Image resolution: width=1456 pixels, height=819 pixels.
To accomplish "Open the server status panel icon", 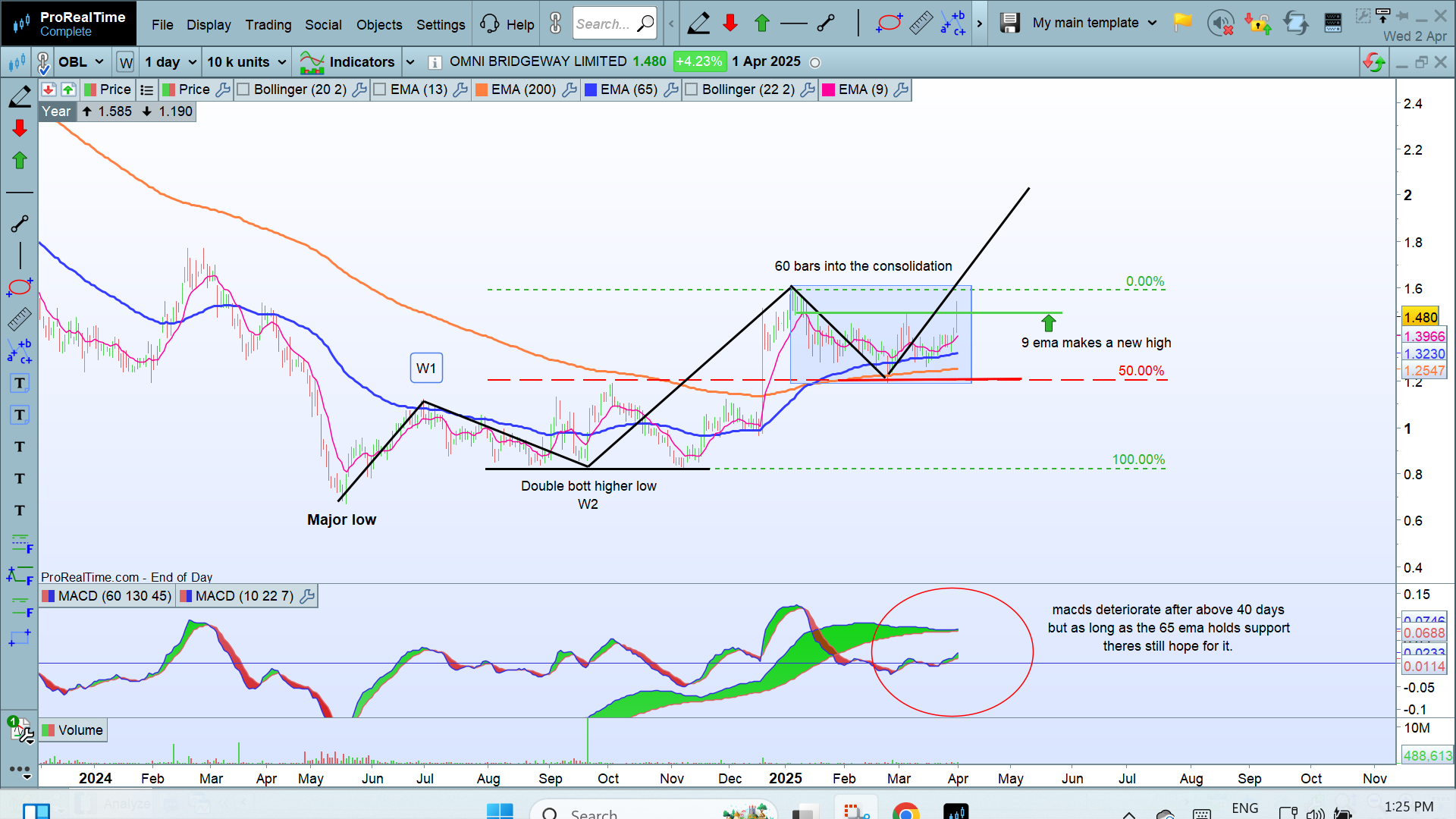I will point(1333,24).
